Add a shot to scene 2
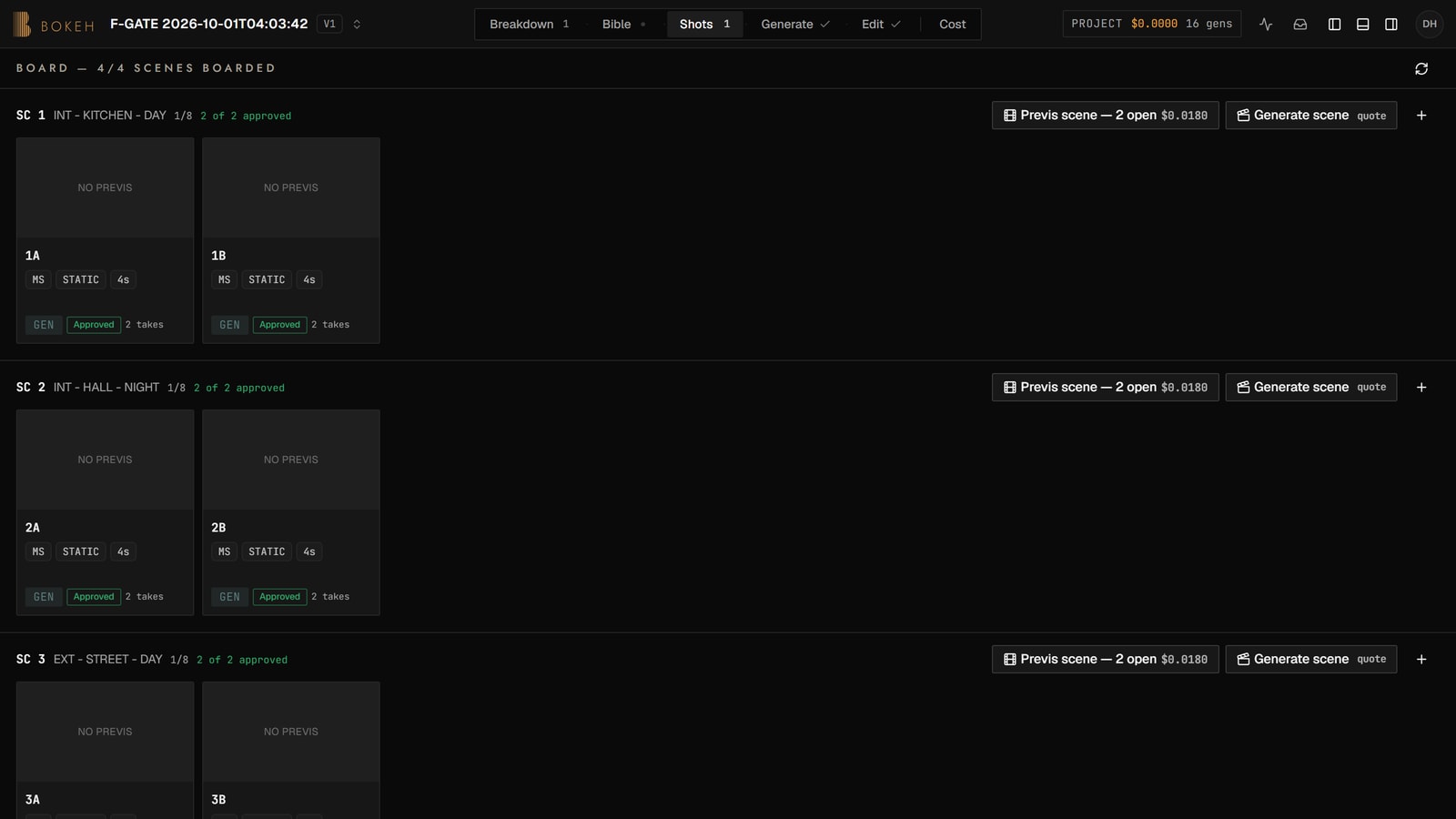 tap(1421, 388)
